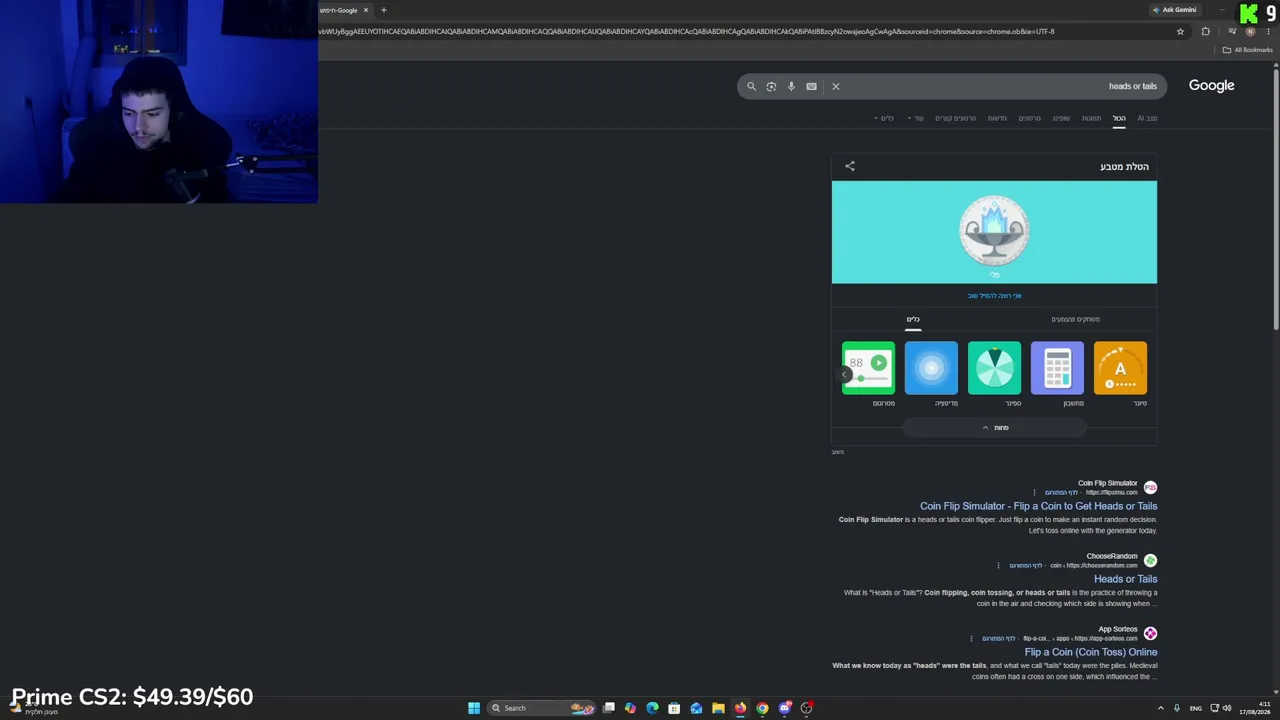This screenshot has width=1280, height=720.
Task: Open Google Chrome from the taskbar
Action: [762, 708]
